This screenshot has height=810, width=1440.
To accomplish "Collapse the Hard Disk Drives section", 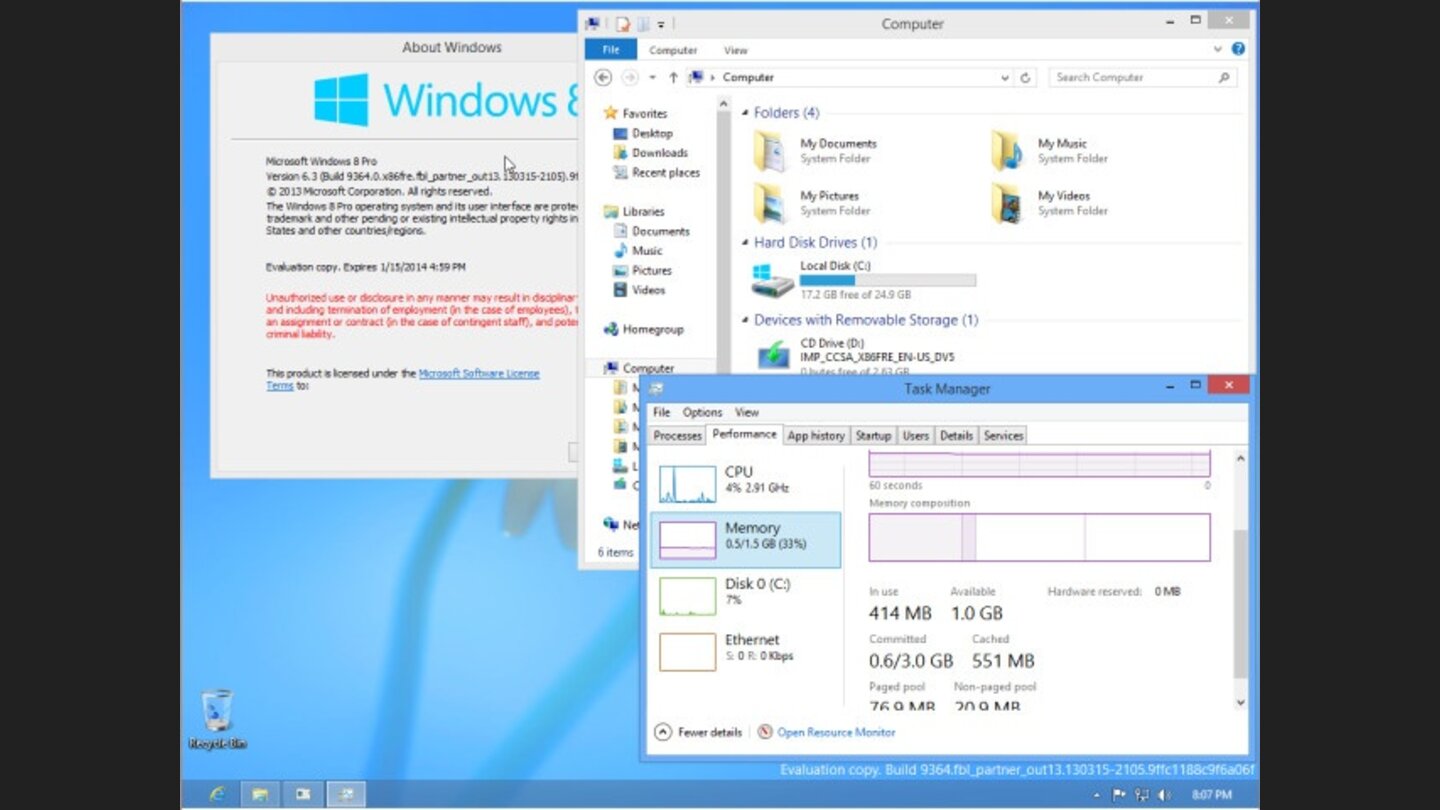I will 743,242.
